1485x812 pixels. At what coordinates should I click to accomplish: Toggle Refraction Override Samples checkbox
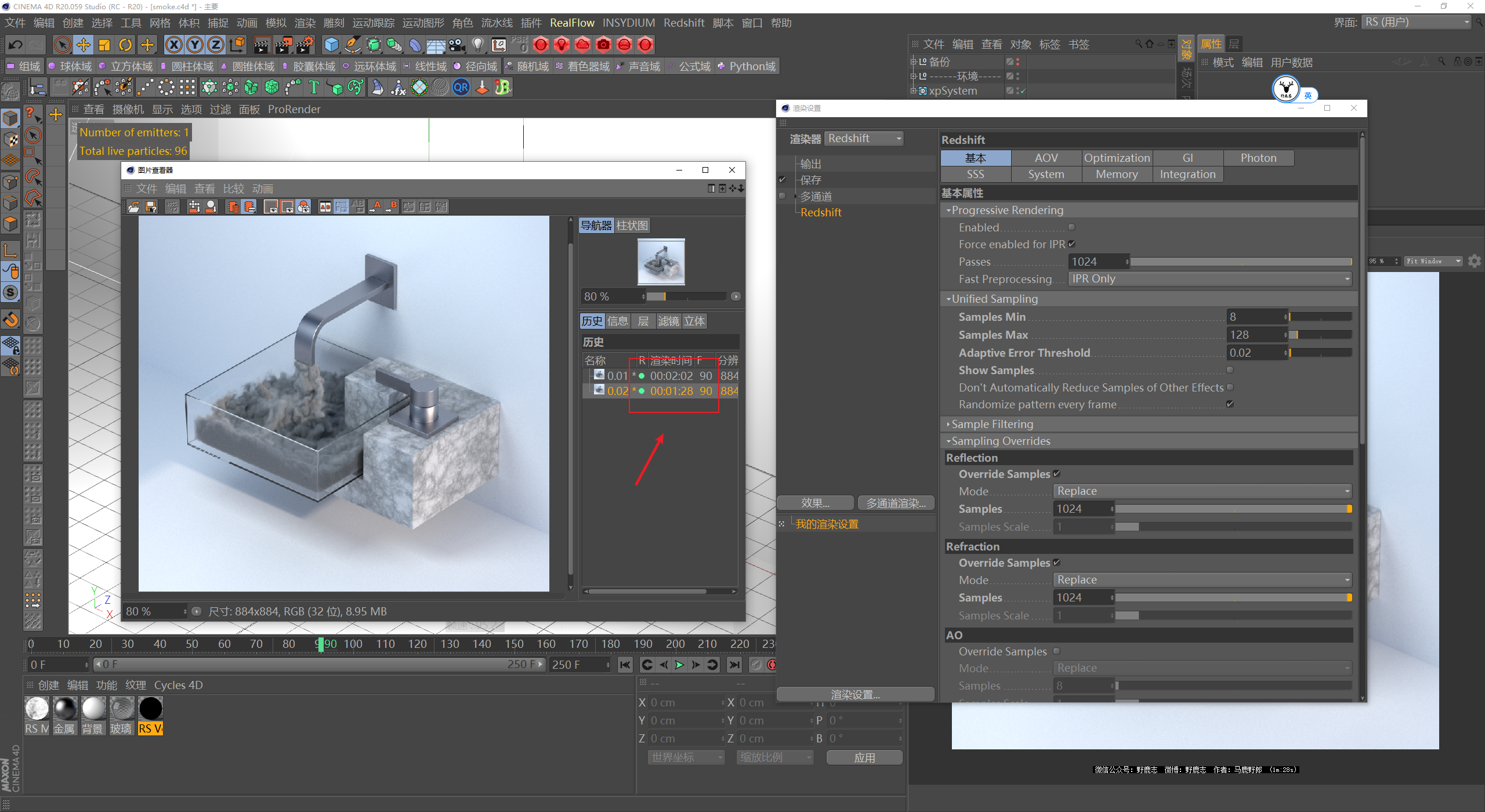coord(1056,563)
